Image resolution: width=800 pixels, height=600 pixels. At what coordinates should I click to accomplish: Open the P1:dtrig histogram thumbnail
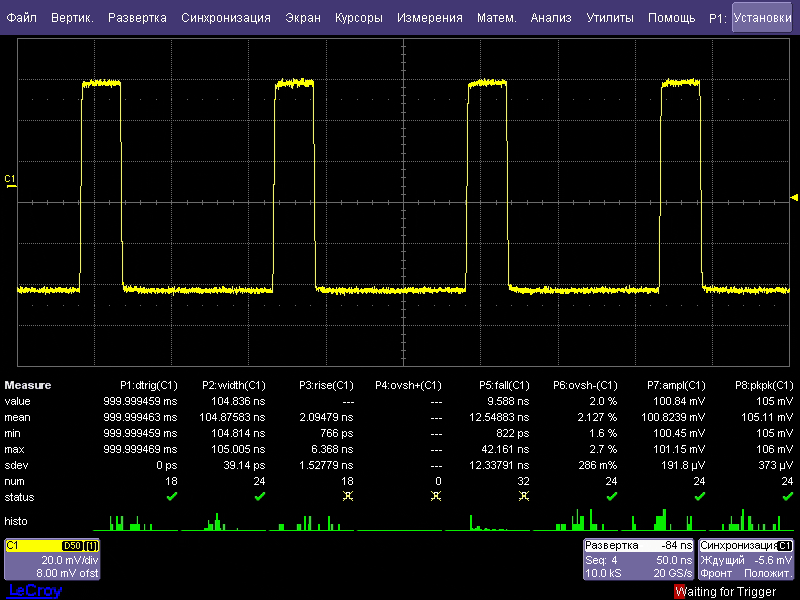click(128, 522)
